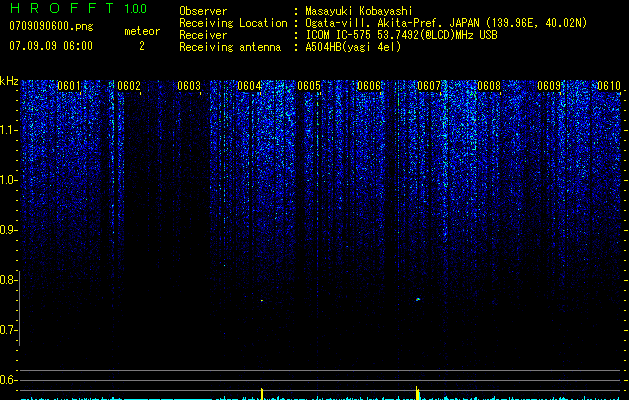
Task: Click the meteor count label
Action: tap(142, 31)
